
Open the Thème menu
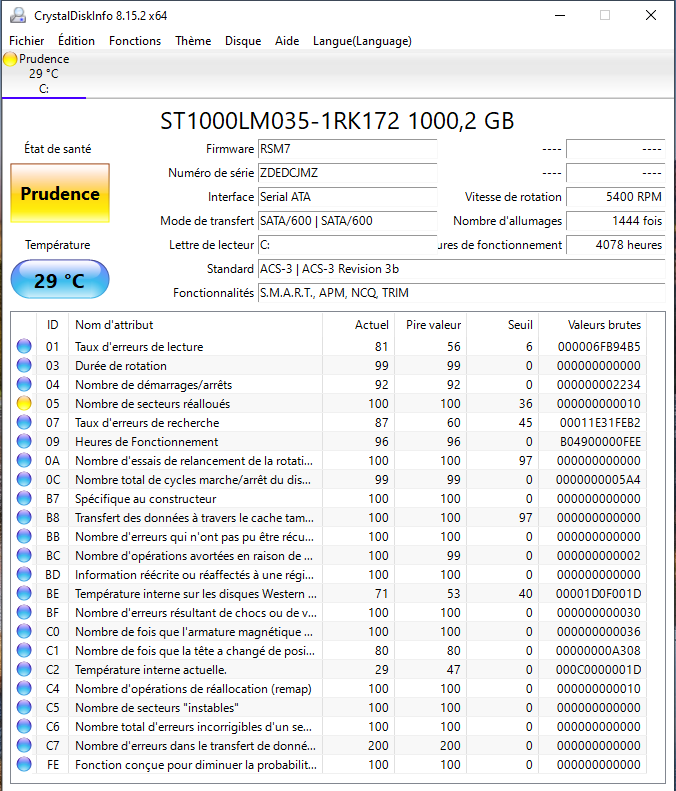pyautogui.click(x=193, y=41)
